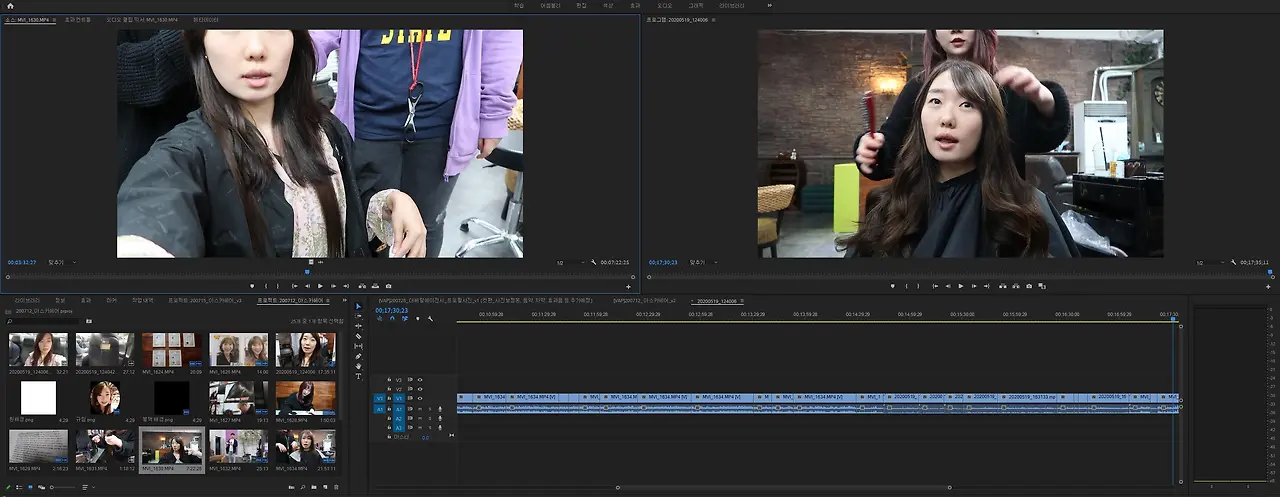
Task: Select the Selection (arrow) tool
Action: tap(358, 306)
